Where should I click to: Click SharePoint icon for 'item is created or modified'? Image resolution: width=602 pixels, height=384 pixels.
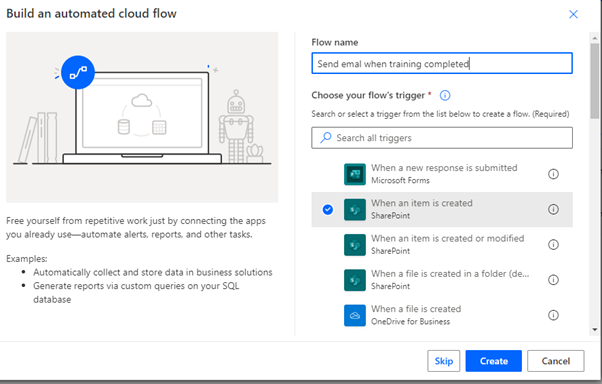[x=355, y=245]
